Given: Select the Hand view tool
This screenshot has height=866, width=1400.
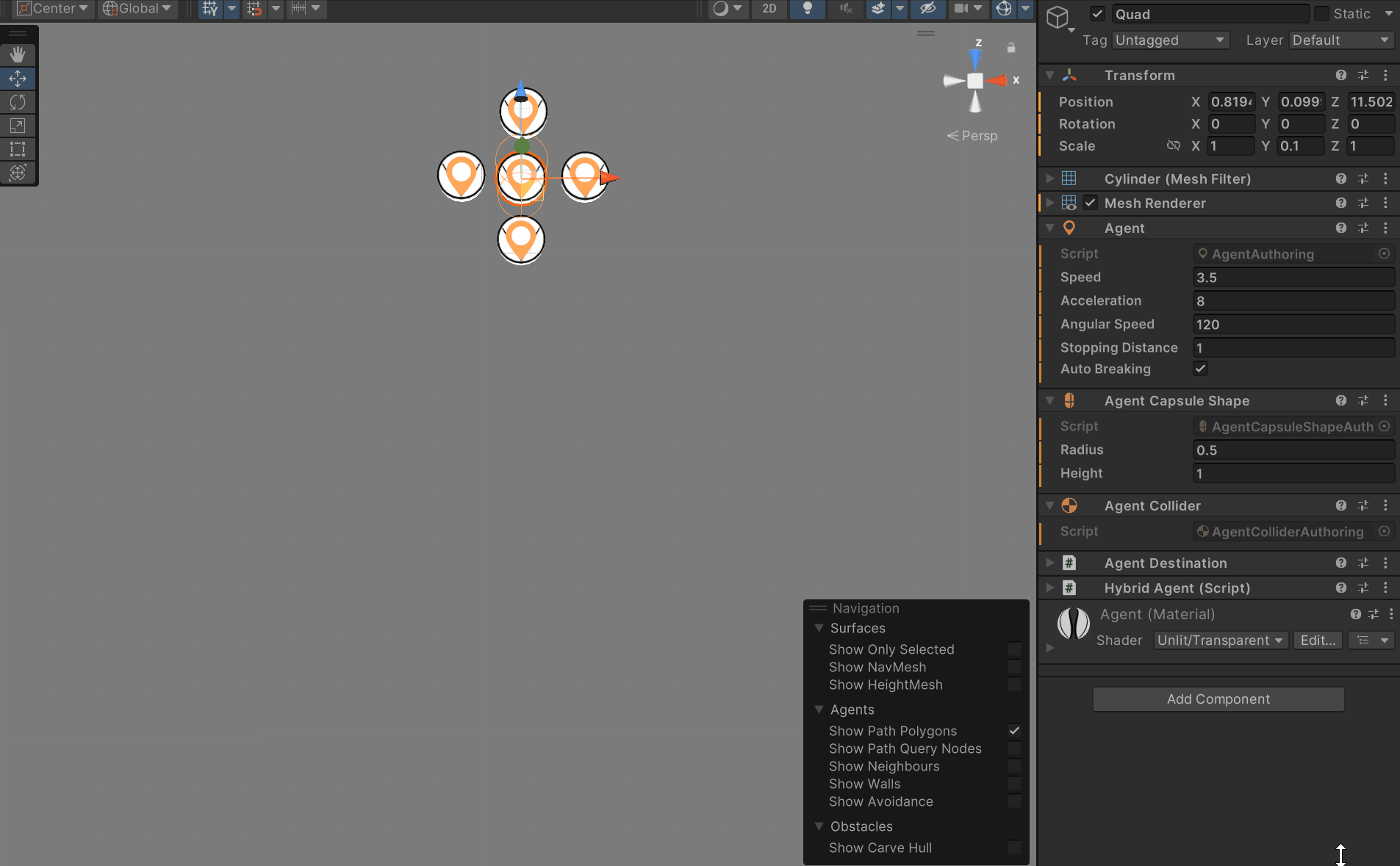Looking at the screenshot, I should [x=18, y=54].
